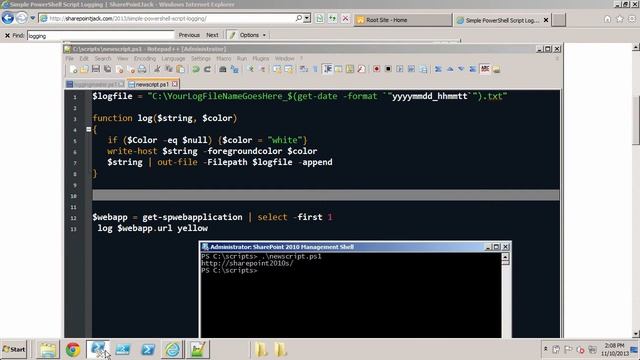Open IE Favorites star icon

tap(620, 19)
